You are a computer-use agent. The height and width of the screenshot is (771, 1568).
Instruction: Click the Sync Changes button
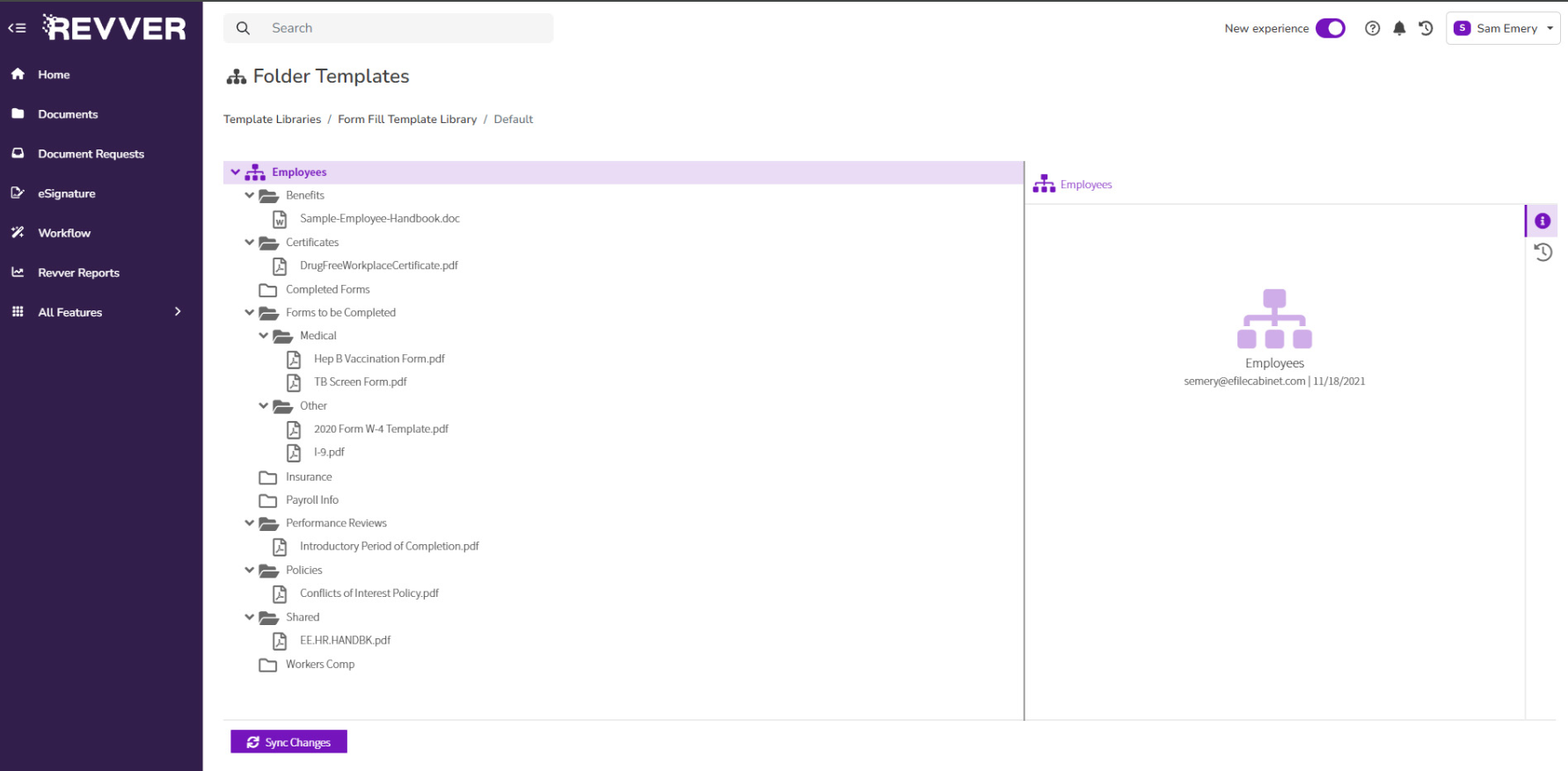click(288, 742)
